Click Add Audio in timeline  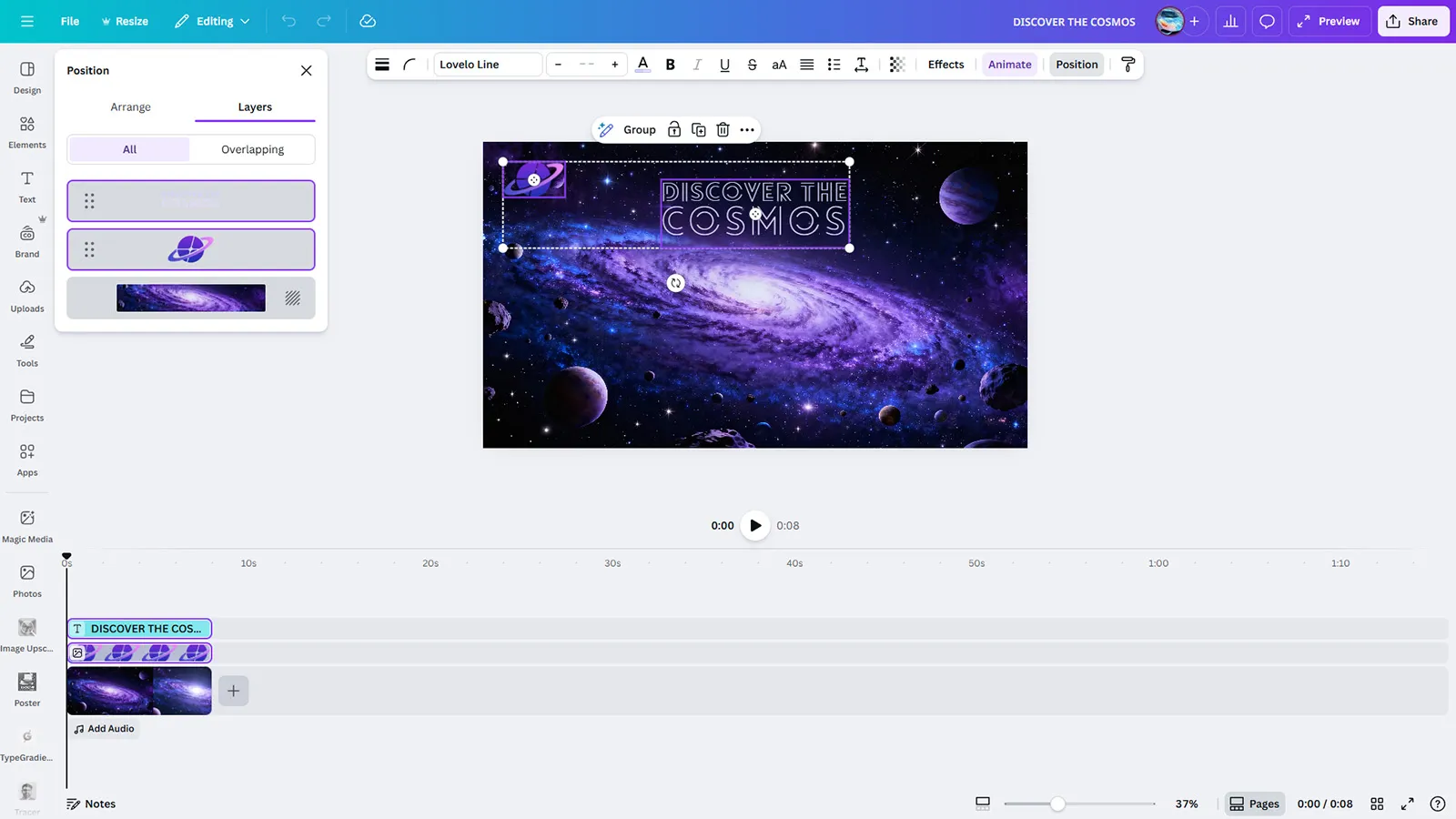click(x=104, y=728)
